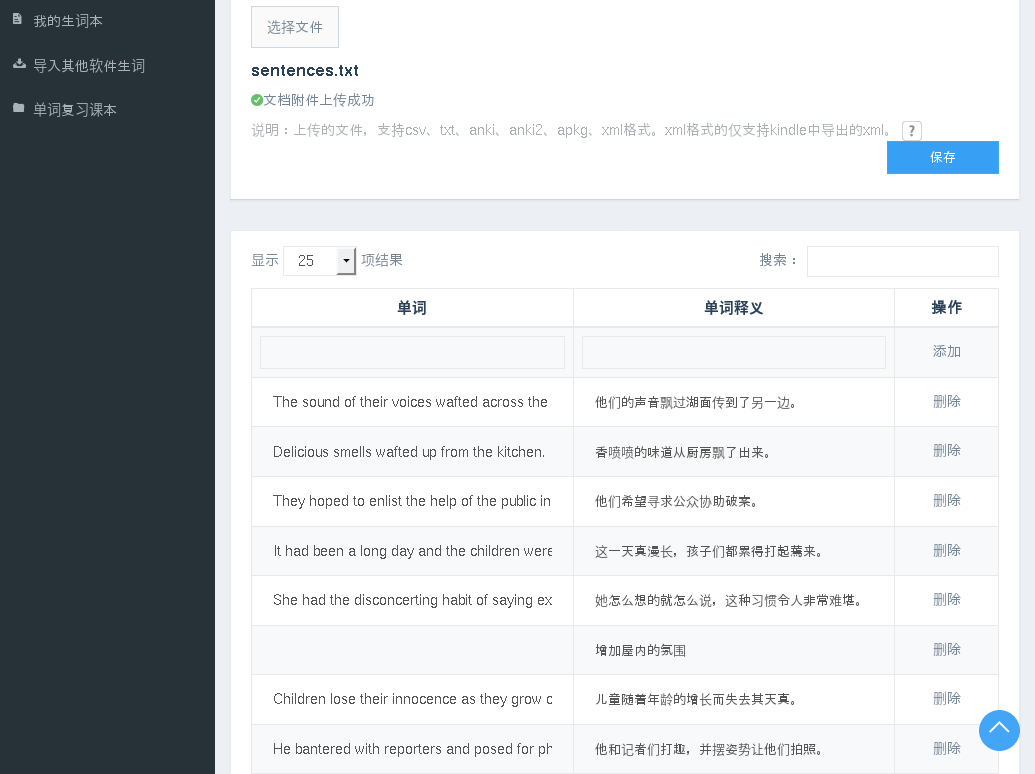Viewport: 1035px width, 774px height.
Task: Delete the 'Delicious smells wafted' row
Action: pos(946,451)
